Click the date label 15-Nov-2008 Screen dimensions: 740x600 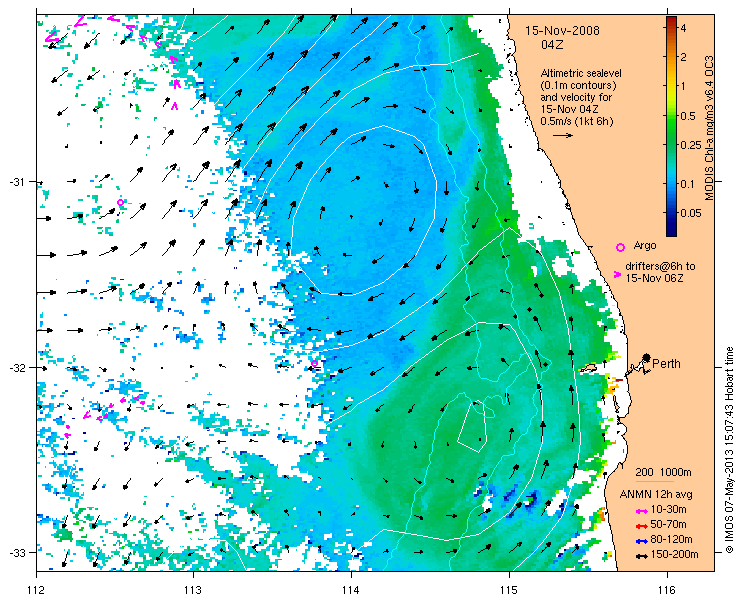[563, 31]
